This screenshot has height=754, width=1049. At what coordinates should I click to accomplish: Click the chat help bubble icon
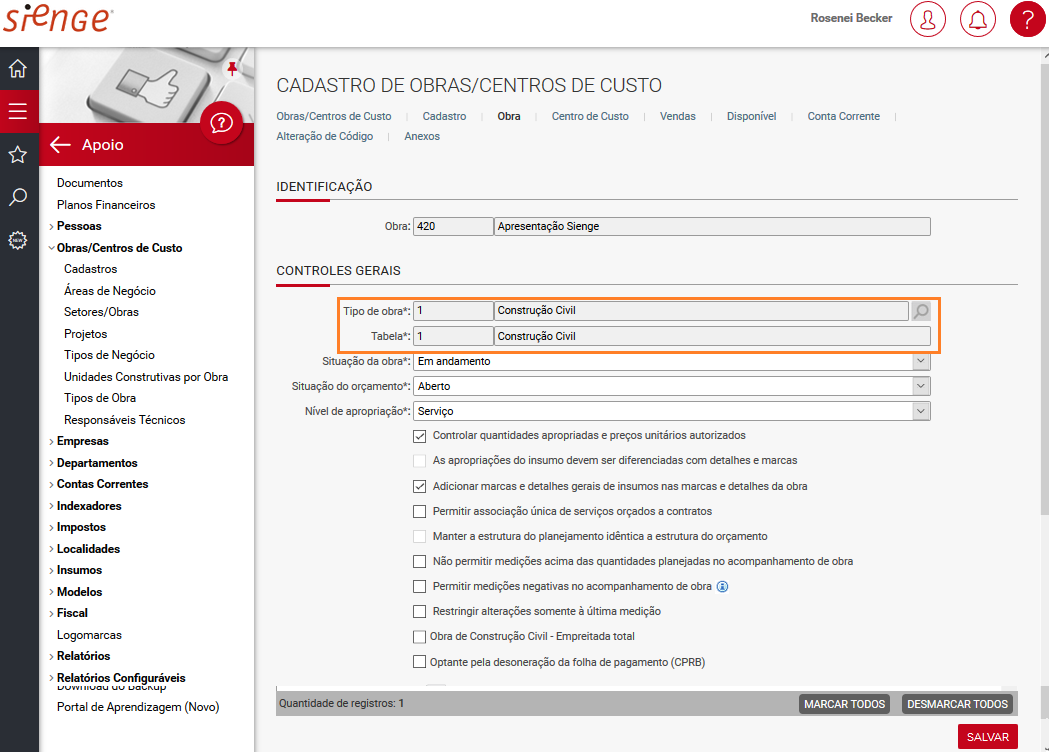coord(221,123)
